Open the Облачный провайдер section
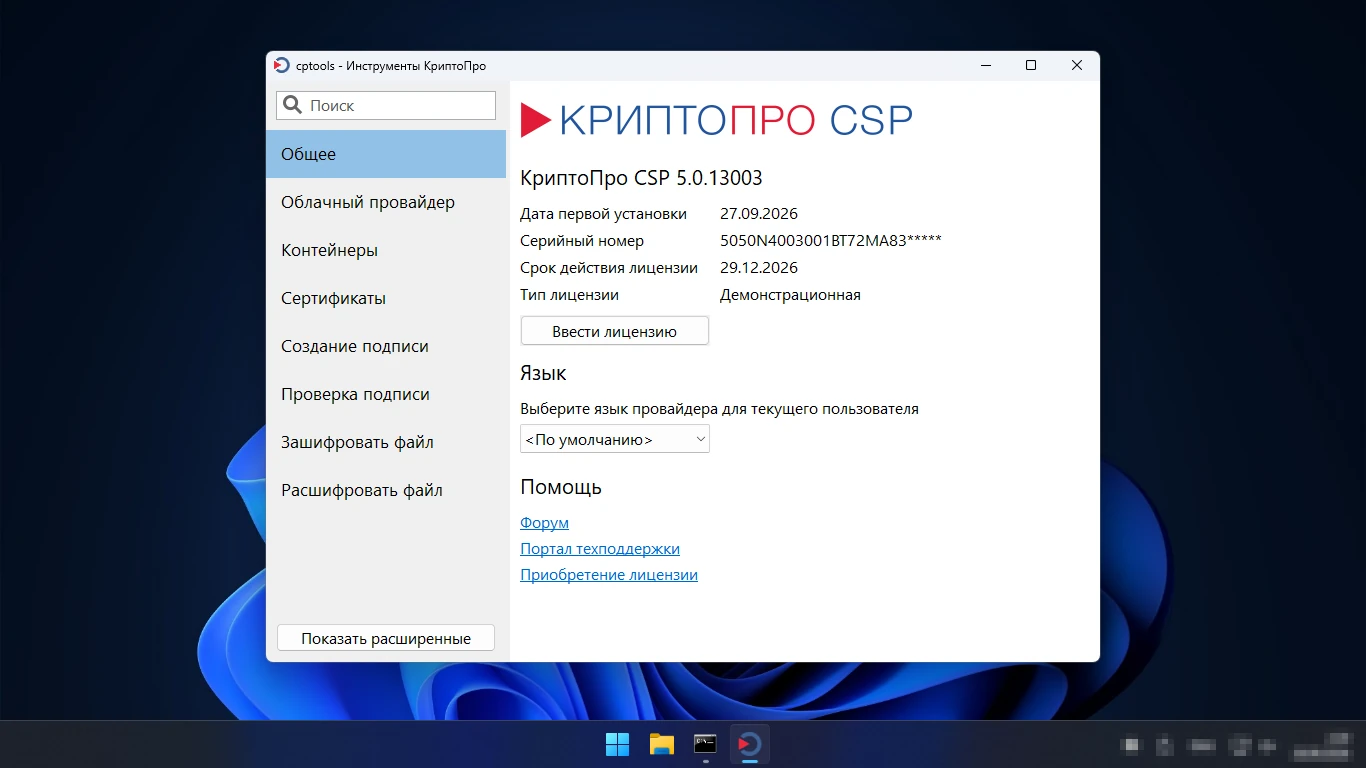This screenshot has width=1366, height=768. (x=386, y=202)
